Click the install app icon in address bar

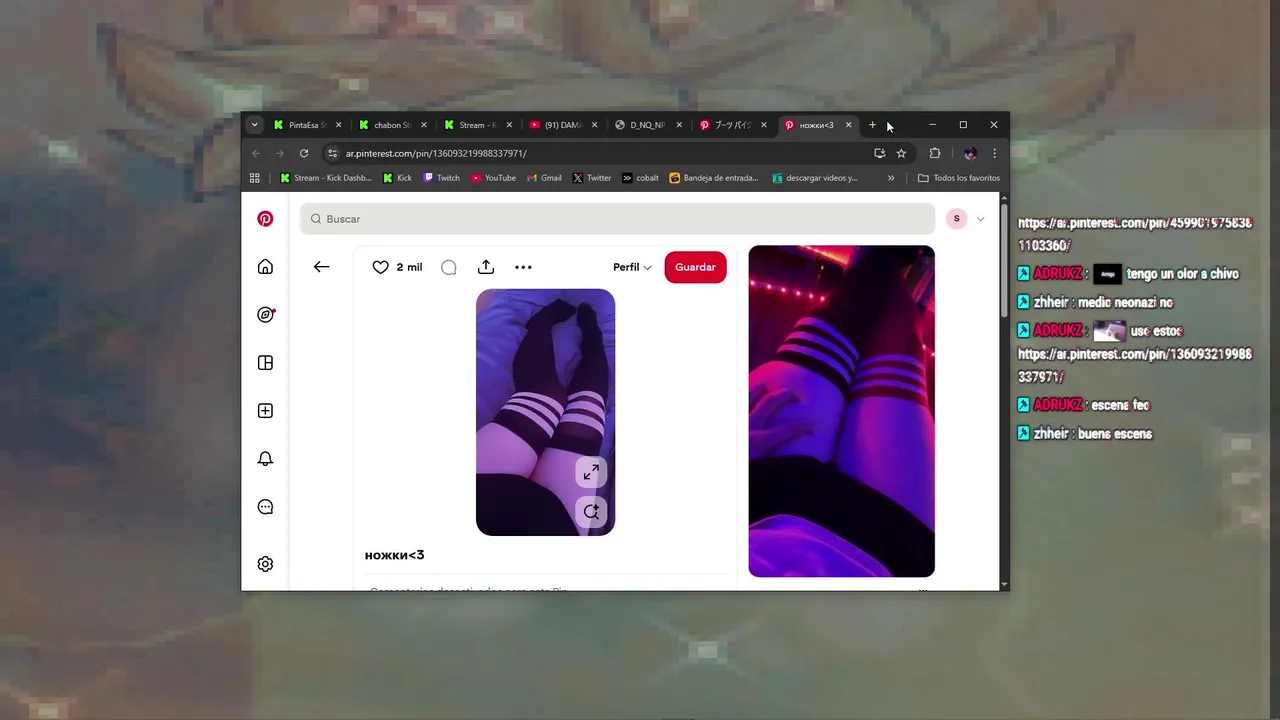(879, 153)
